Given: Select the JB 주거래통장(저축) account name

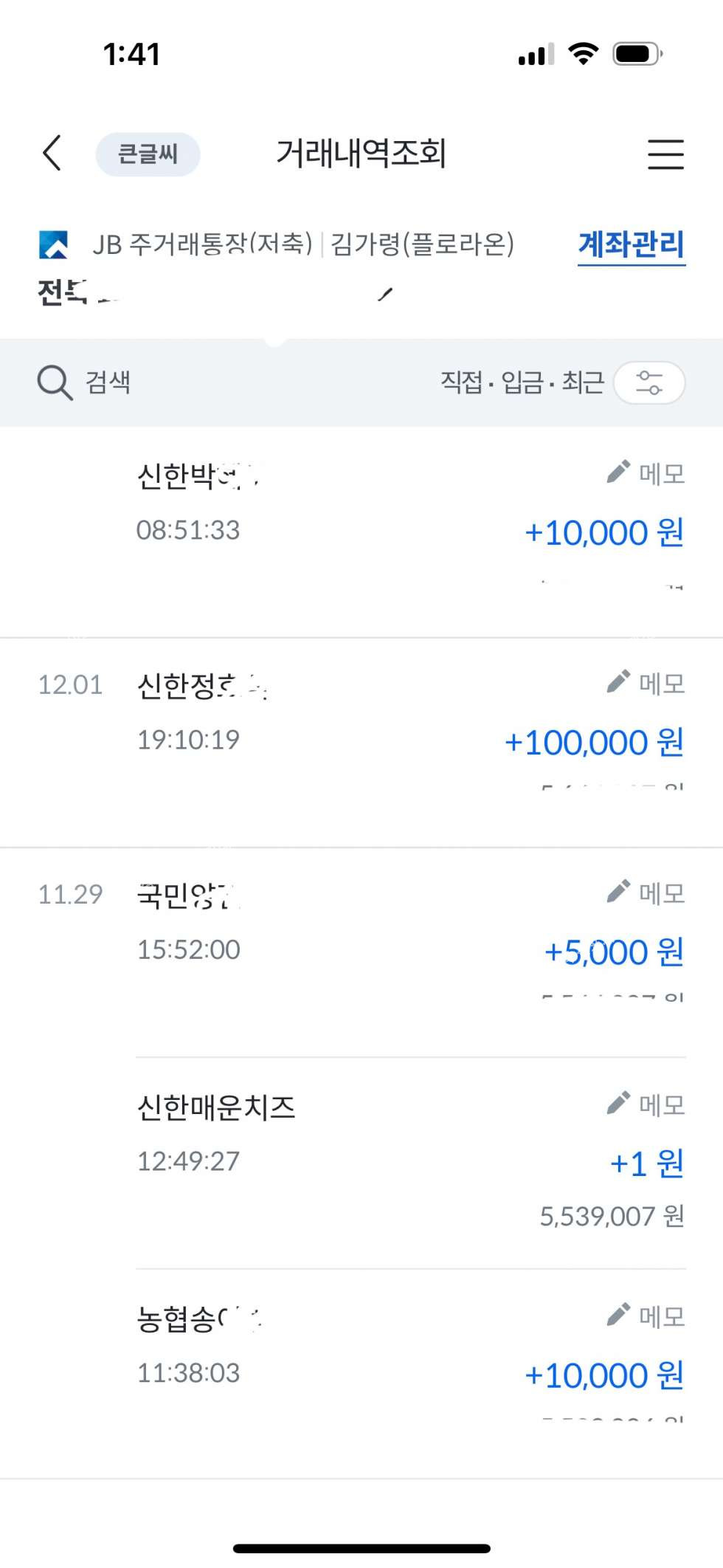Looking at the screenshot, I should (x=202, y=244).
